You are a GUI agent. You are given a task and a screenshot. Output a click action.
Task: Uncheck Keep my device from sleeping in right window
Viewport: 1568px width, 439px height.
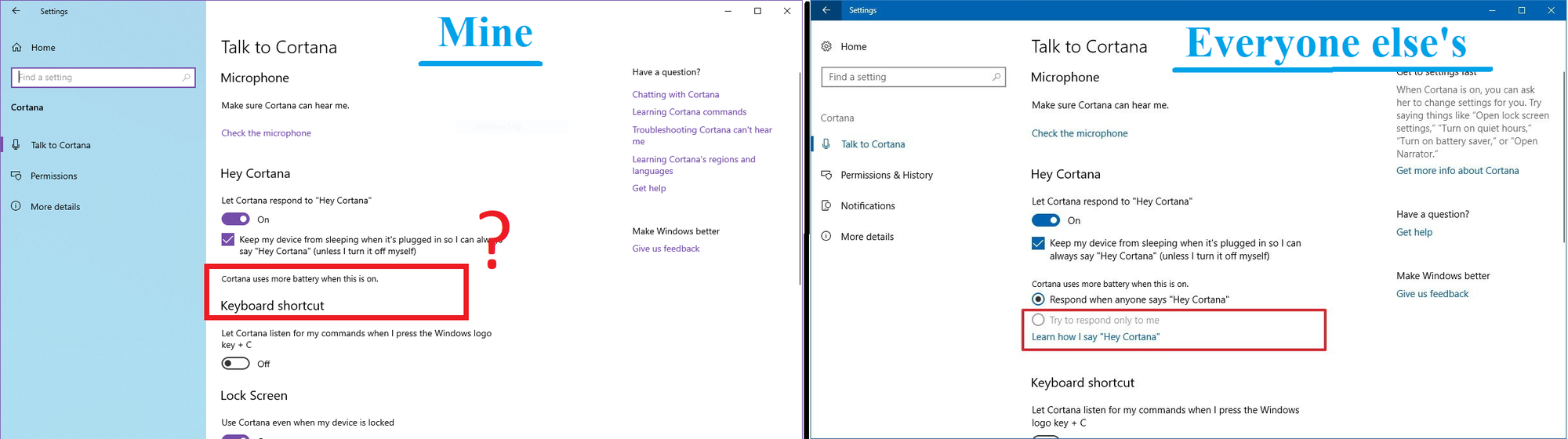(1038, 243)
